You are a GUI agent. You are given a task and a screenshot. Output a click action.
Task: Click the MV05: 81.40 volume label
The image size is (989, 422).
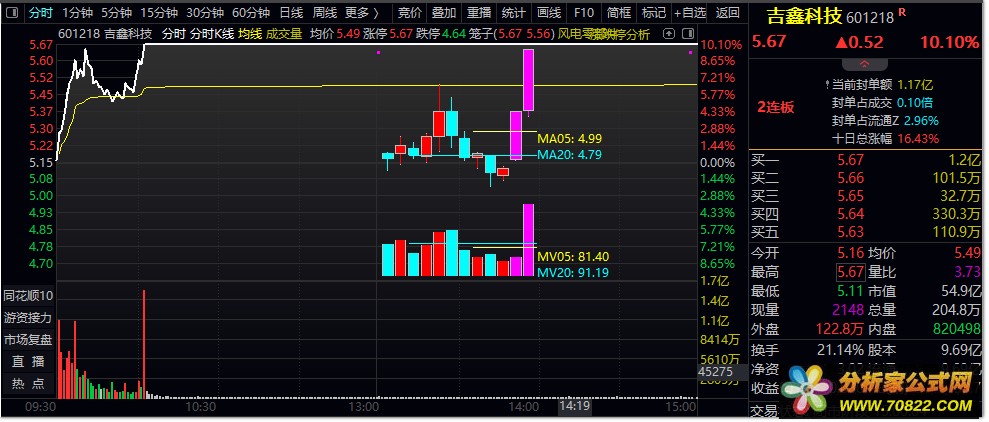pyautogui.click(x=573, y=257)
